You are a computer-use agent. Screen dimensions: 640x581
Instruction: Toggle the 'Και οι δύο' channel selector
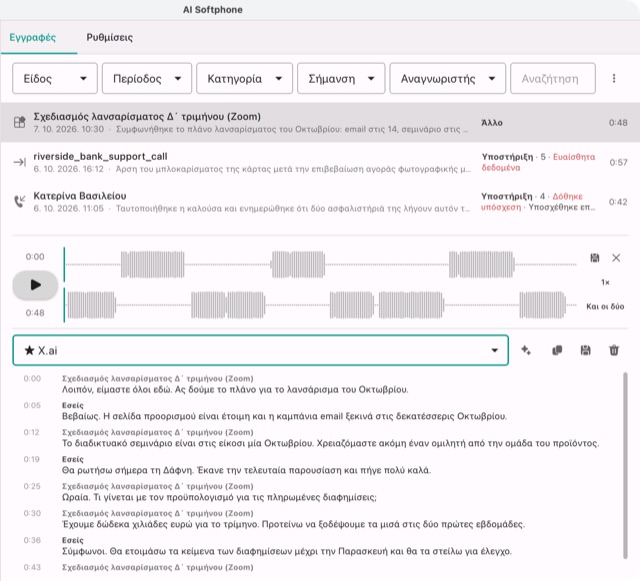click(x=605, y=306)
